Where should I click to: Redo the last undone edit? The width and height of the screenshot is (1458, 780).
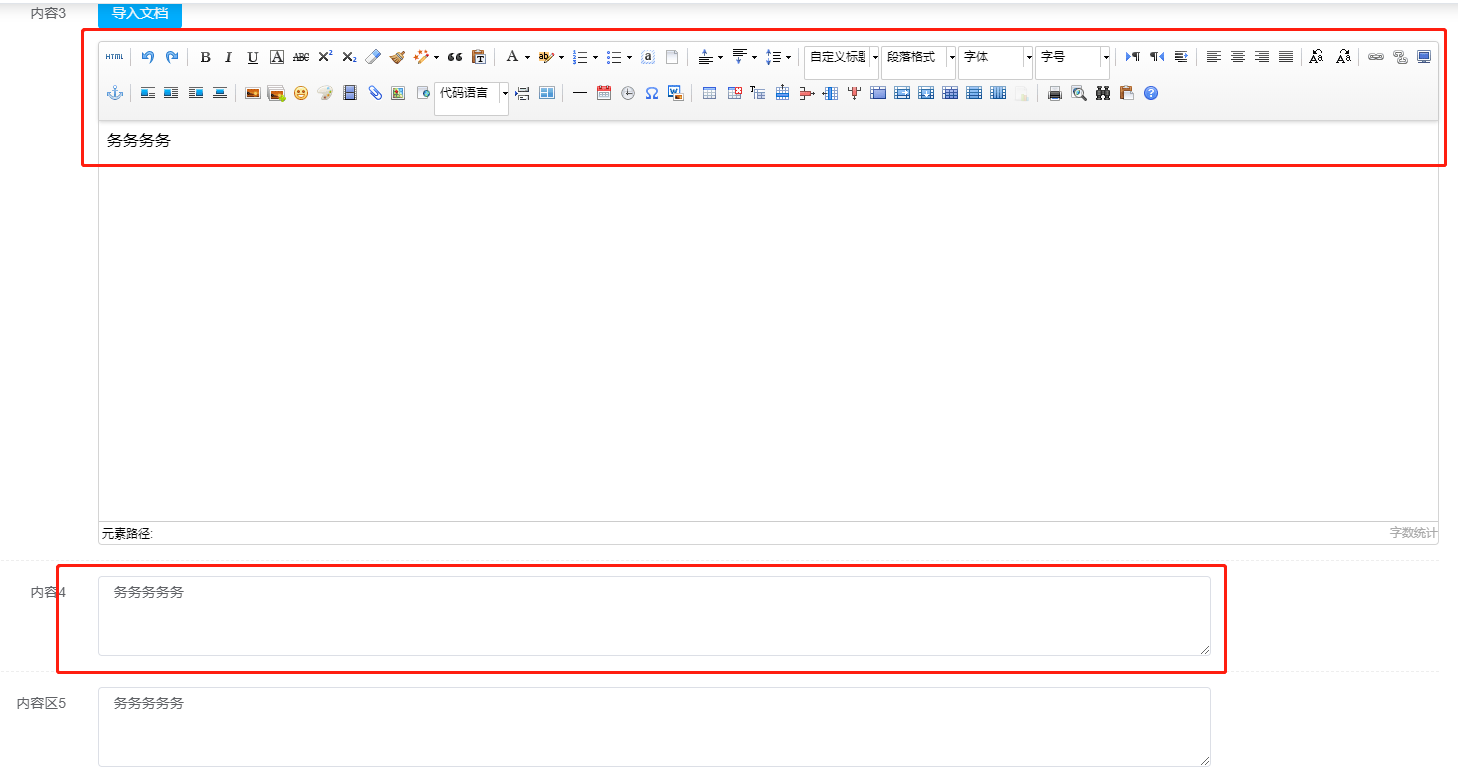(172, 57)
